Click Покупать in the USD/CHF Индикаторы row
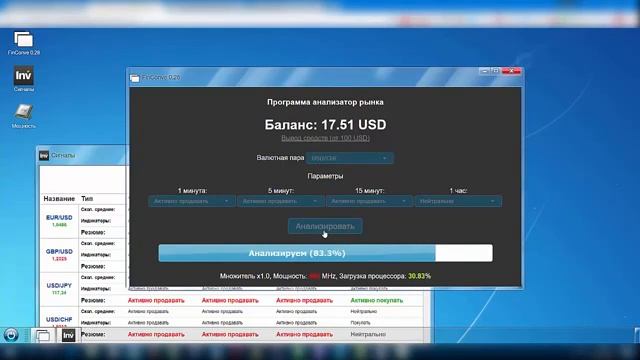The width and height of the screenshot is (640, 360). 360,322
